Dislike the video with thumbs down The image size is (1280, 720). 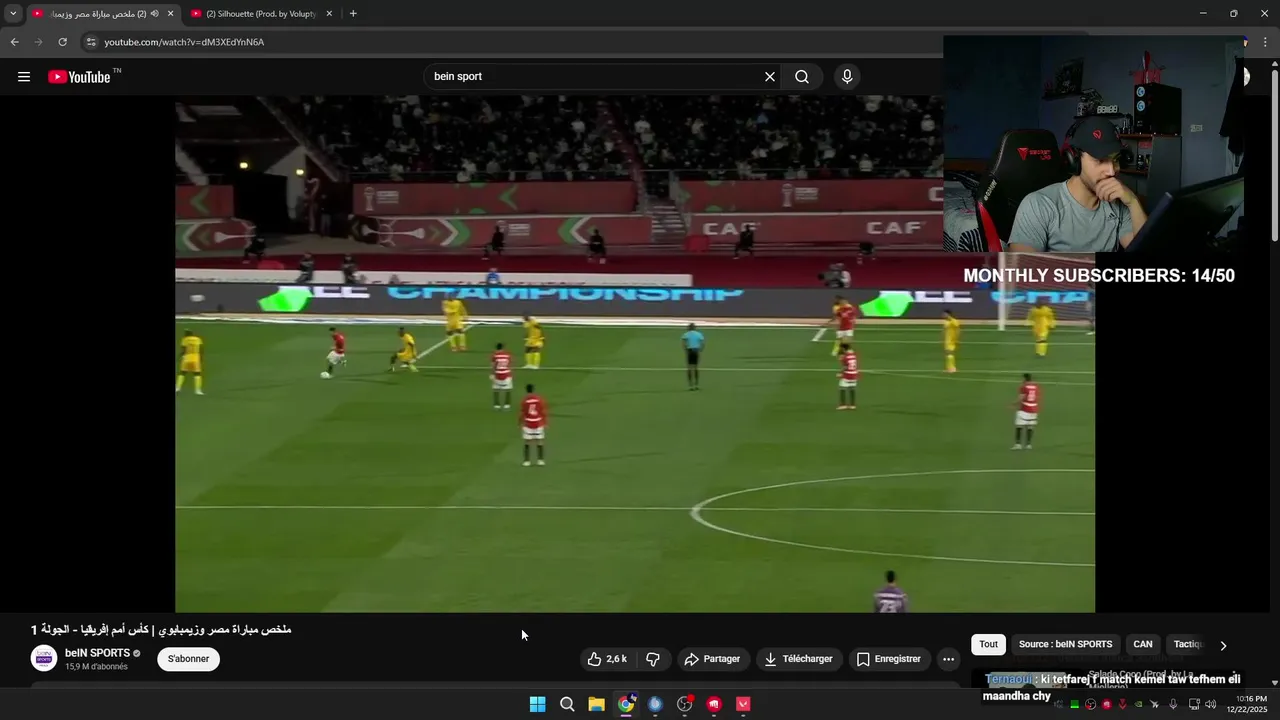tap(653, 659)
